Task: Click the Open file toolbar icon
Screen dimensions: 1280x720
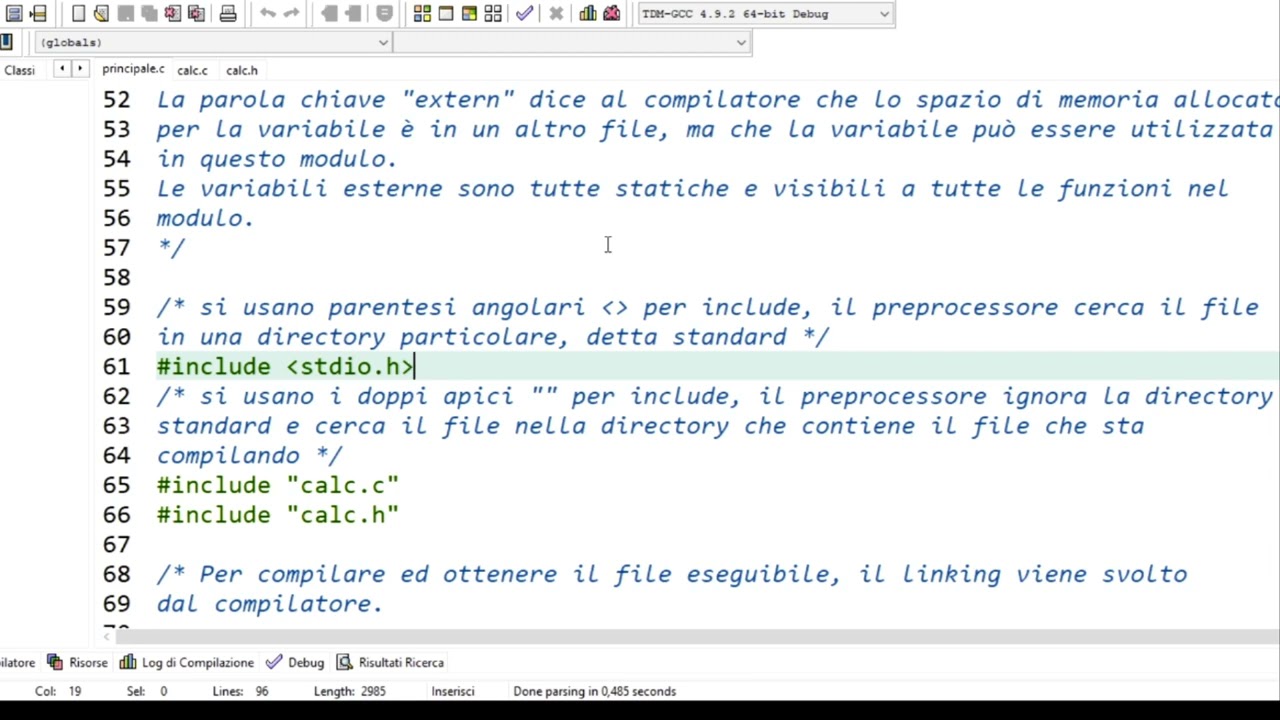Action: click(101, 14)
